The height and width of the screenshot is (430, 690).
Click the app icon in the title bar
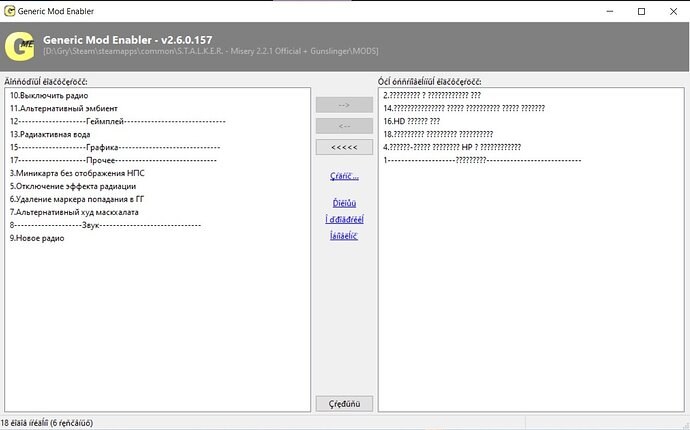(10, 10)
